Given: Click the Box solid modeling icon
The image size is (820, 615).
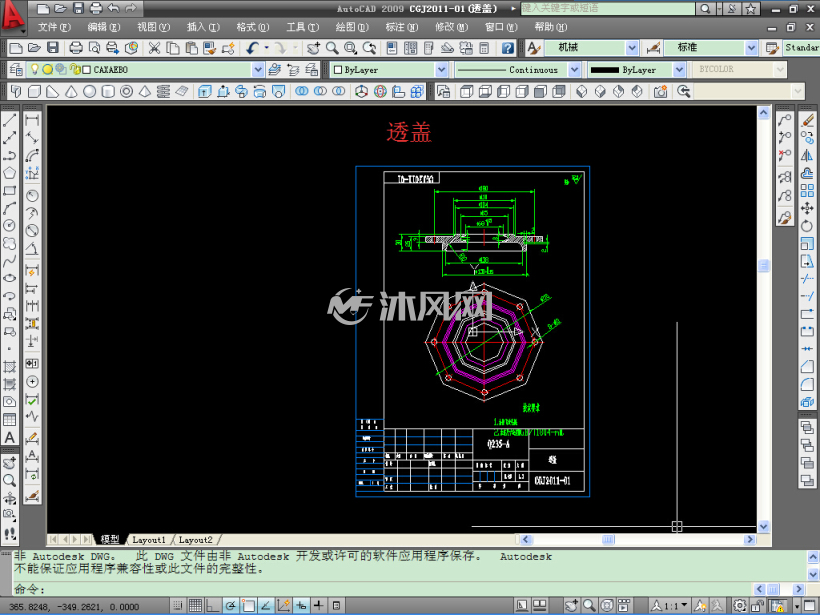Looking at the screenshot, I should 35,92.
